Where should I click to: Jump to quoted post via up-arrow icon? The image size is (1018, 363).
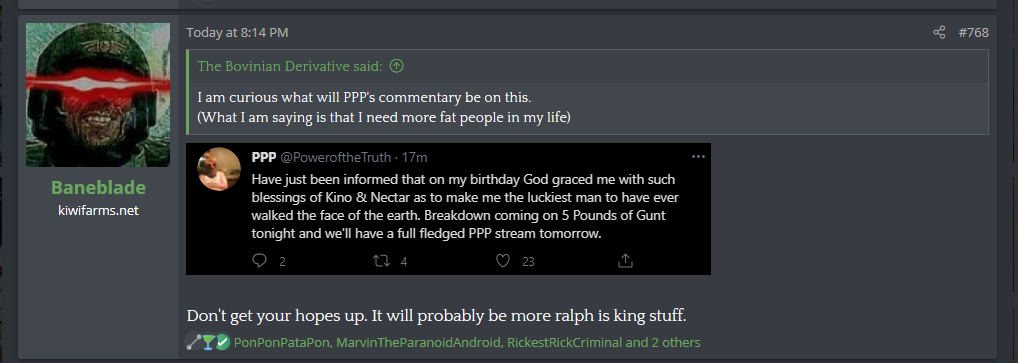(397, 66)
